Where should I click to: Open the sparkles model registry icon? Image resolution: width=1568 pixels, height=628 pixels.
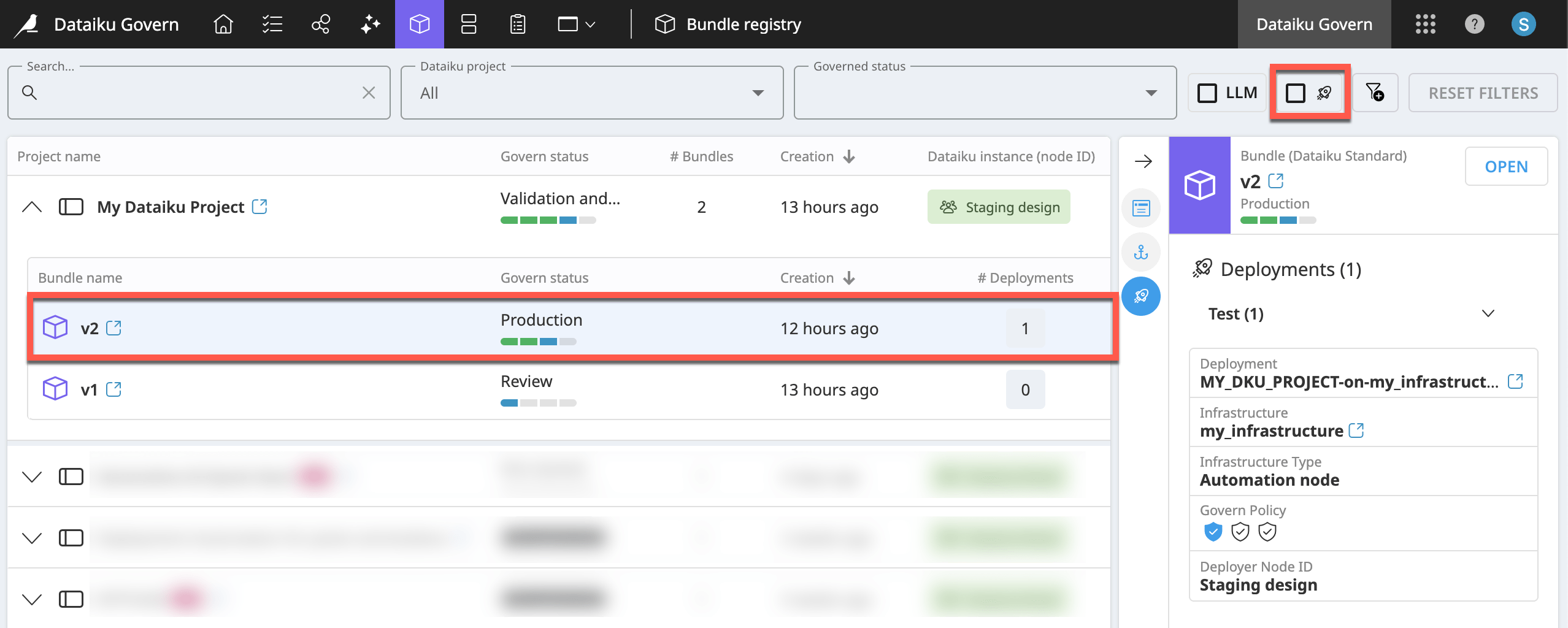click(371, 24)
